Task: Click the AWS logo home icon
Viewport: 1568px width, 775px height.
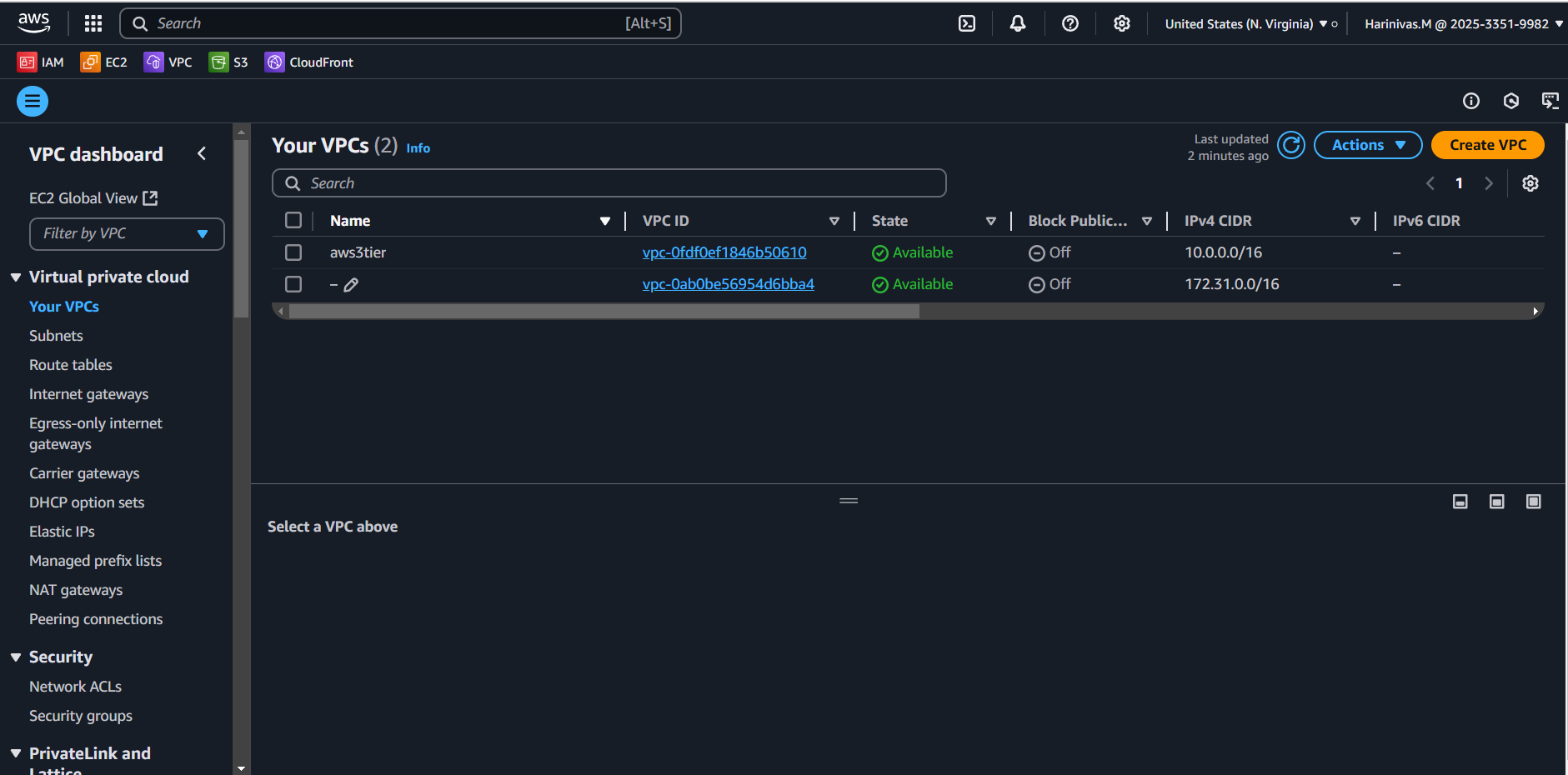Action: pos(34,23)
